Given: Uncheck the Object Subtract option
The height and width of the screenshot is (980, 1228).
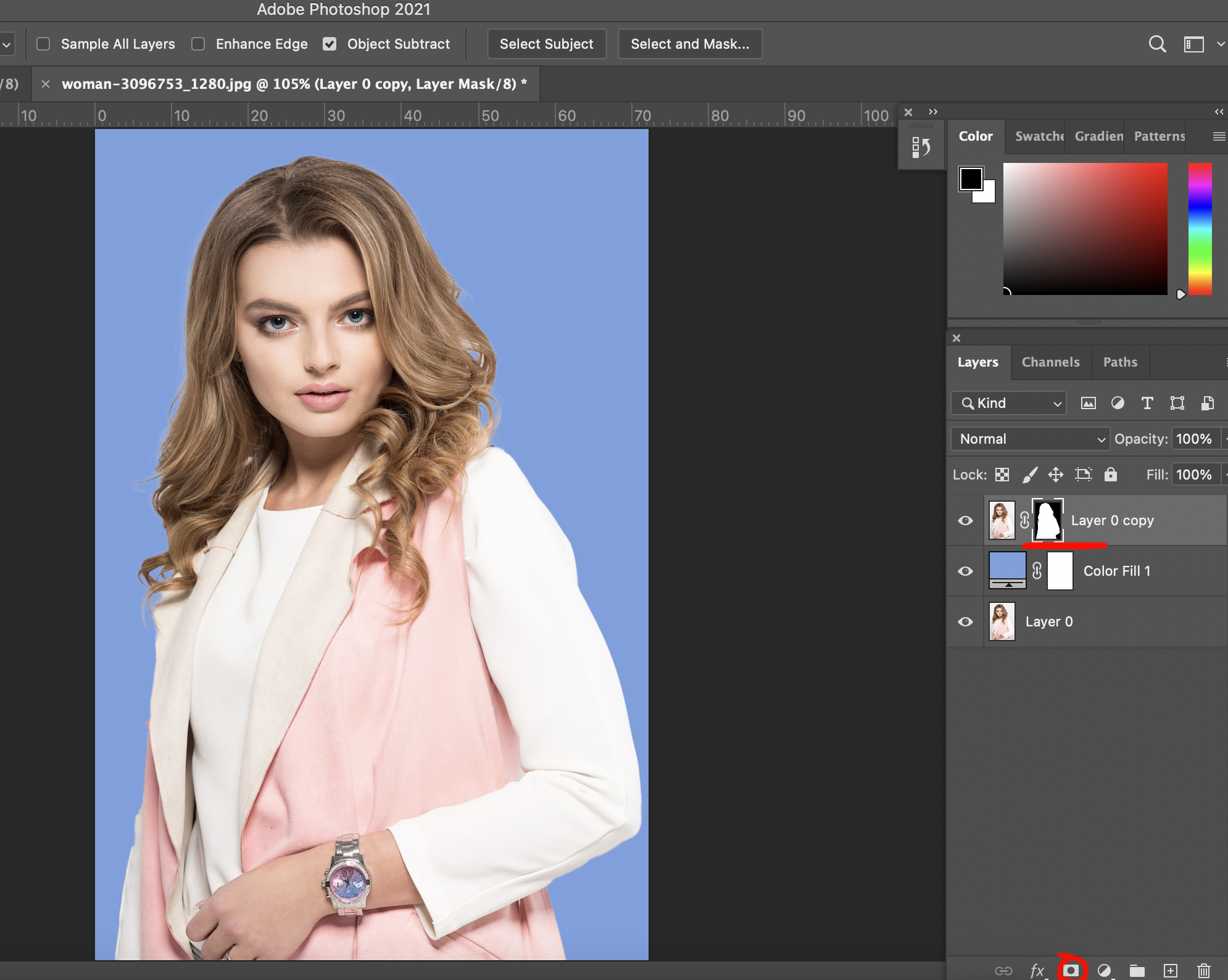Looking at the screenshot, I should [x=330, y=44].
